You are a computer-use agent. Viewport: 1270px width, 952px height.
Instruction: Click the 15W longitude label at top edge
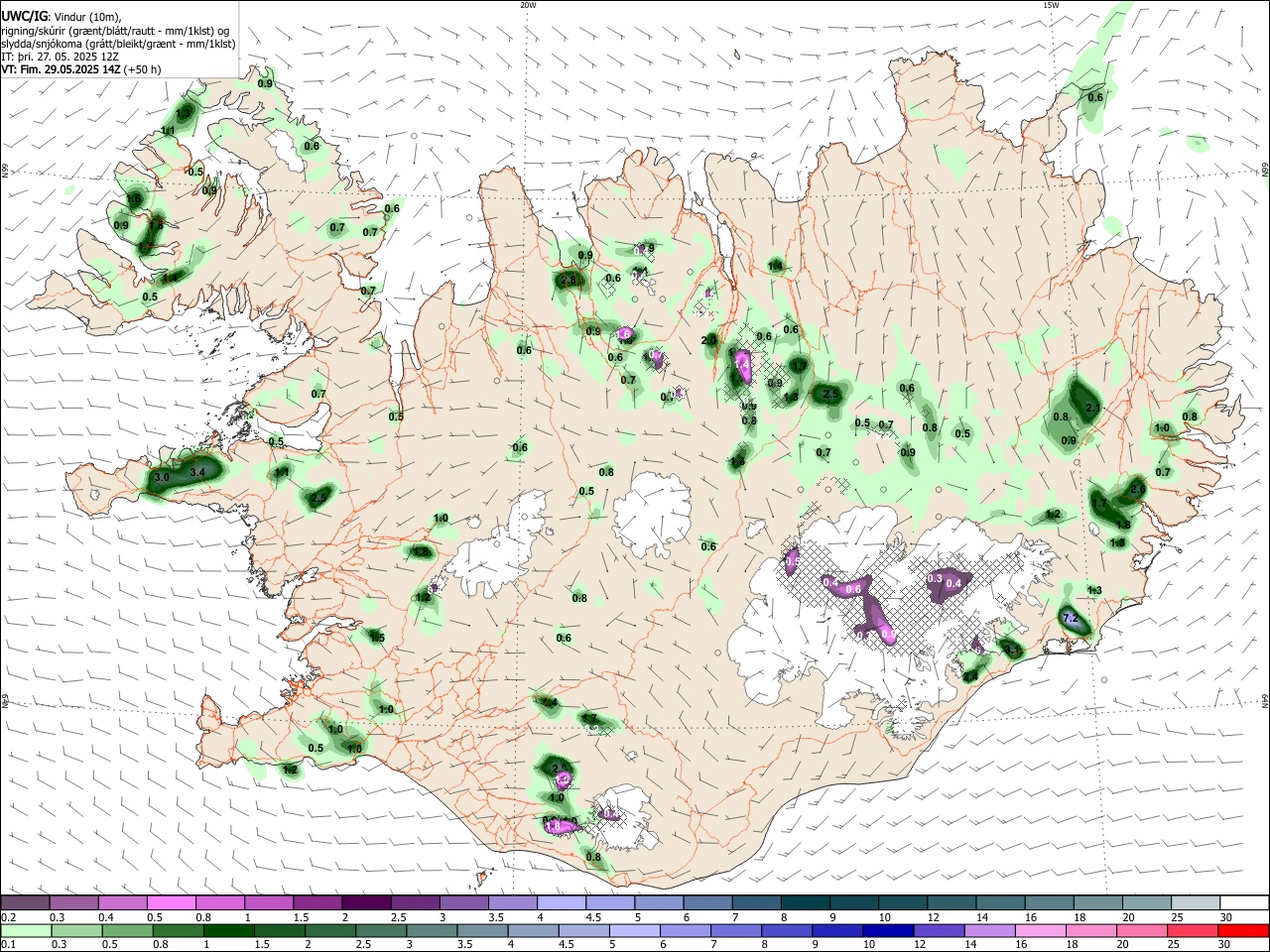pyautogui.click(x=1051, y=5)
